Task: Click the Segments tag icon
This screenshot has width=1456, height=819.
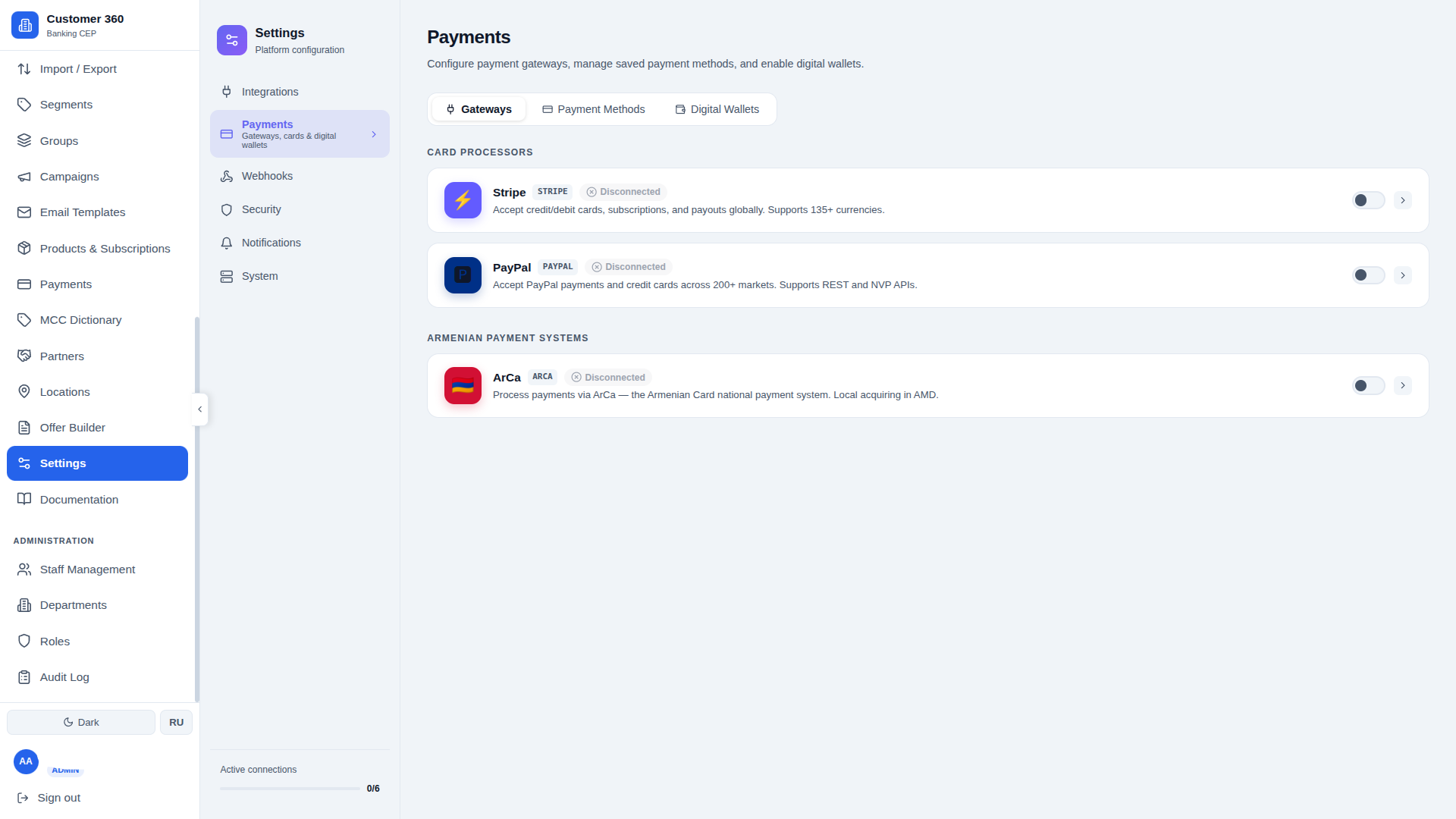Action: coord(24,105)
